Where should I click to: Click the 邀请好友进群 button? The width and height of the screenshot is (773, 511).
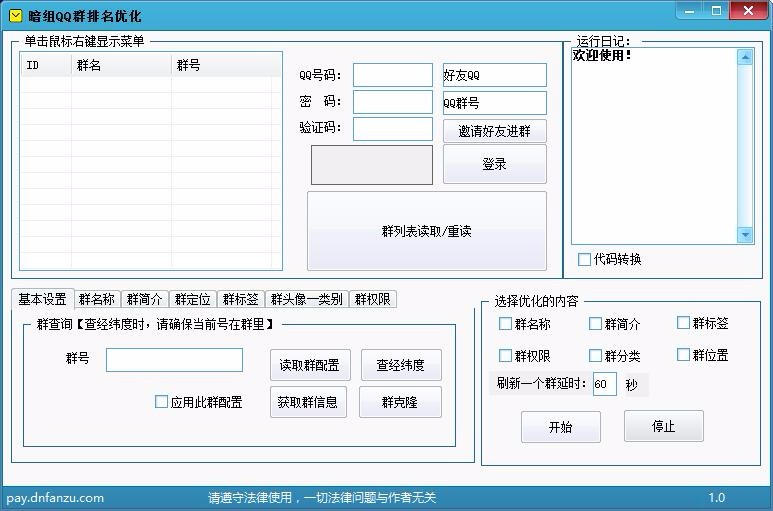pos(494,131)
